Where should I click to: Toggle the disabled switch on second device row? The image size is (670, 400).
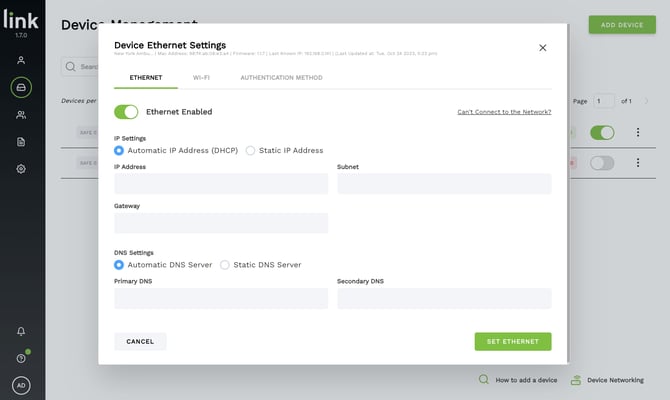[x=602, y=163]
